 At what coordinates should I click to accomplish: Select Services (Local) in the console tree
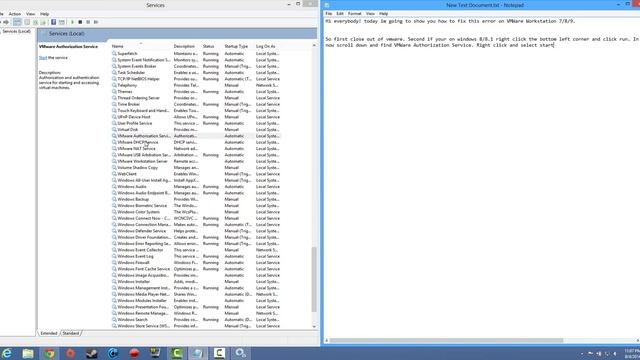[16, 31]
